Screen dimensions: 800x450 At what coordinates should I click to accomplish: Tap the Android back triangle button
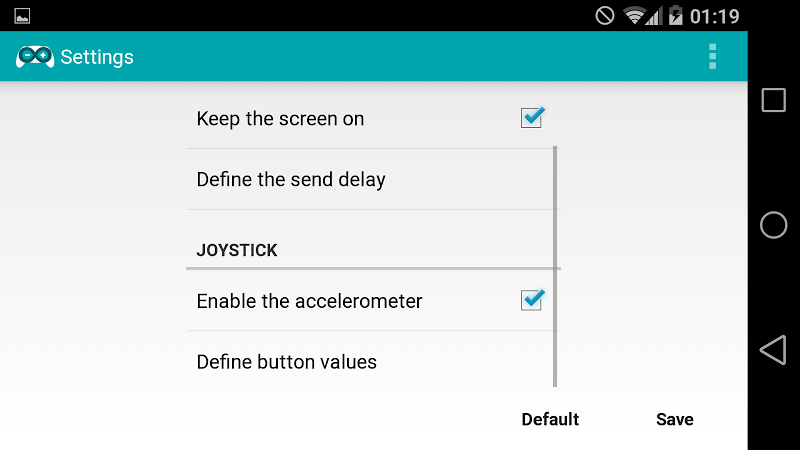(x=773, y=350)
